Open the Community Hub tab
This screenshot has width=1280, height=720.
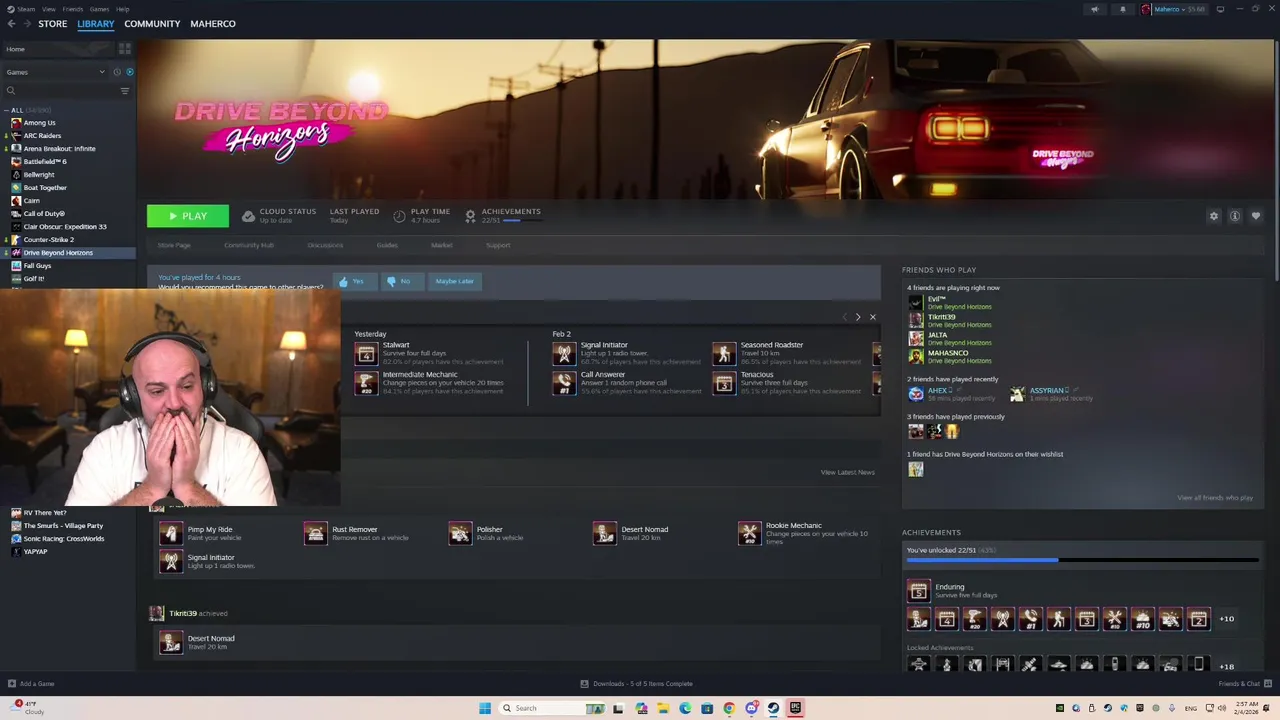tap(249, 245)
